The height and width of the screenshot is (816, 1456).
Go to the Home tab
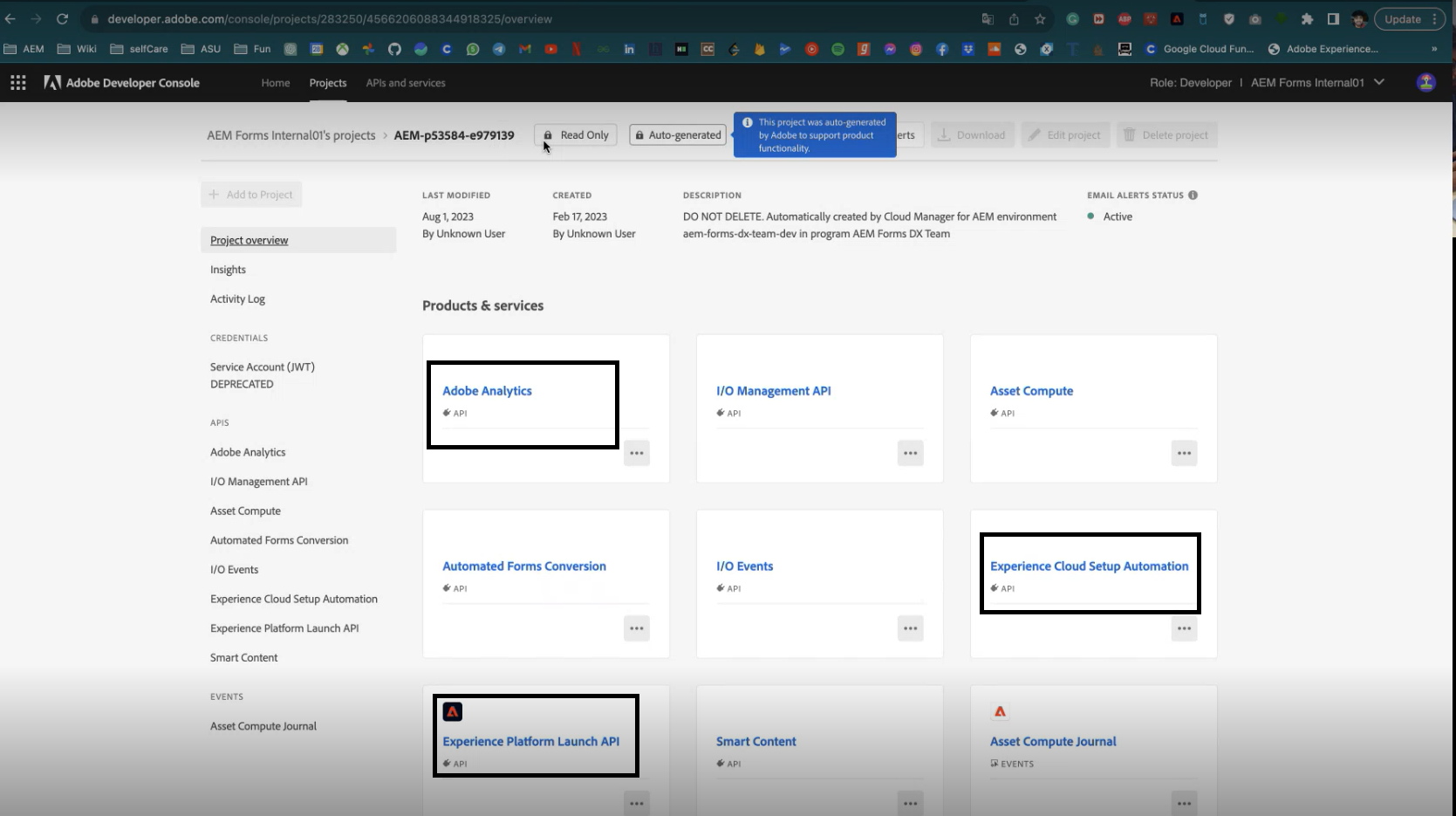coord(276,83)
